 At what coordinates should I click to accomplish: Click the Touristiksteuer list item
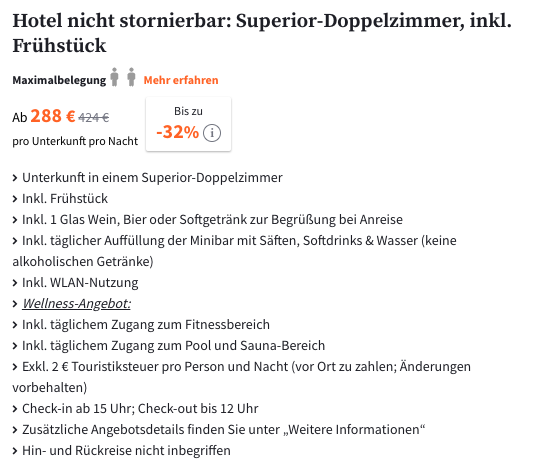242,377
